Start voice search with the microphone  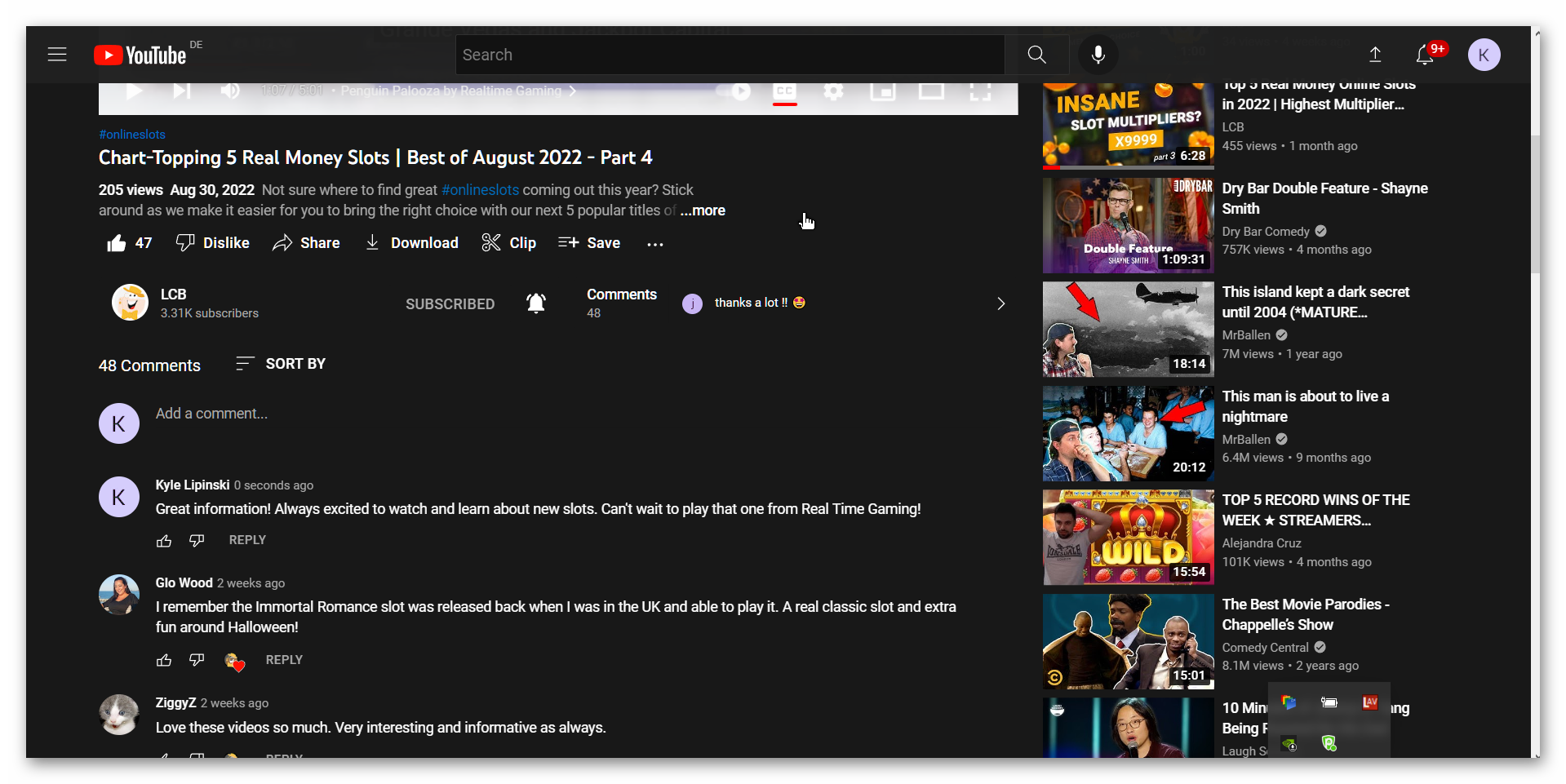(x=1098, y=55)
